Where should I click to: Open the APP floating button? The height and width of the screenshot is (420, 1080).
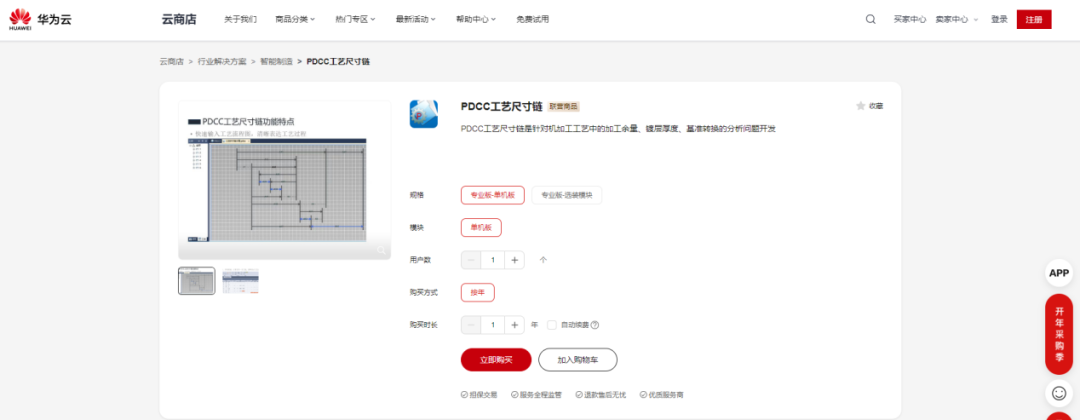pyautogui.click(x=1059, y=273)
